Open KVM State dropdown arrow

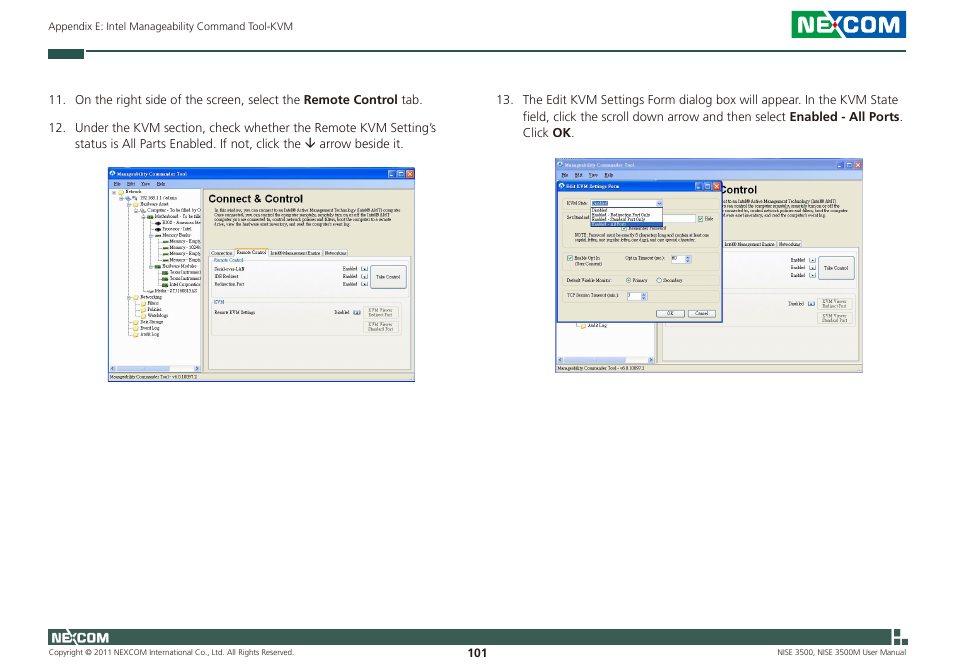tap(659, 203)
